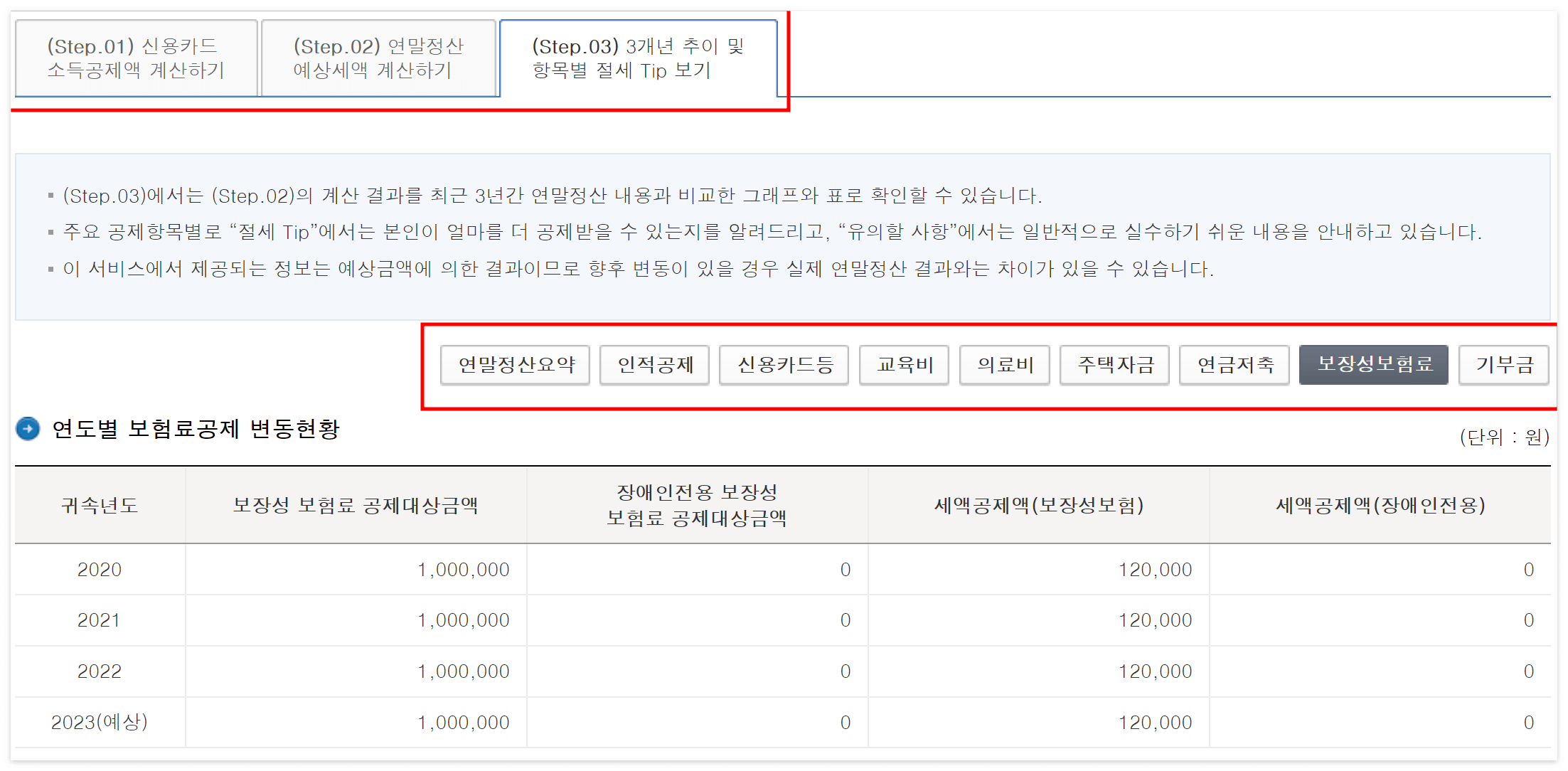The image size is (1568, 771).
Task: Click the 귀속년도 column header
Action: 100,506
